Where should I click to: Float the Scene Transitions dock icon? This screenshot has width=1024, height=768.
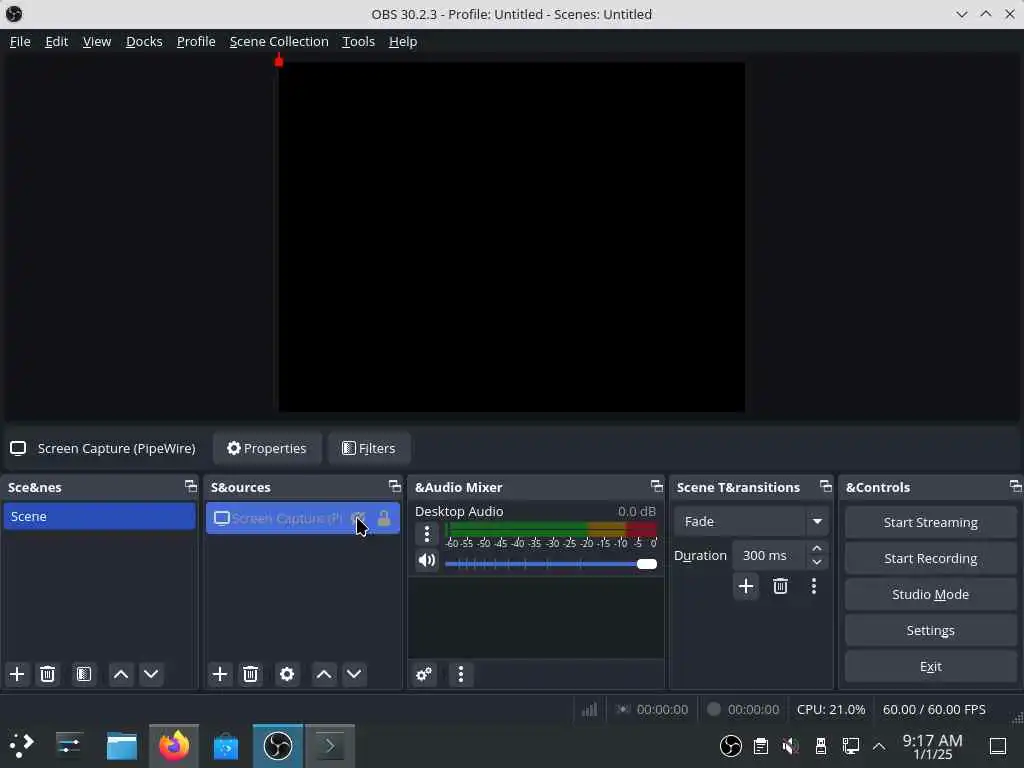825,486
